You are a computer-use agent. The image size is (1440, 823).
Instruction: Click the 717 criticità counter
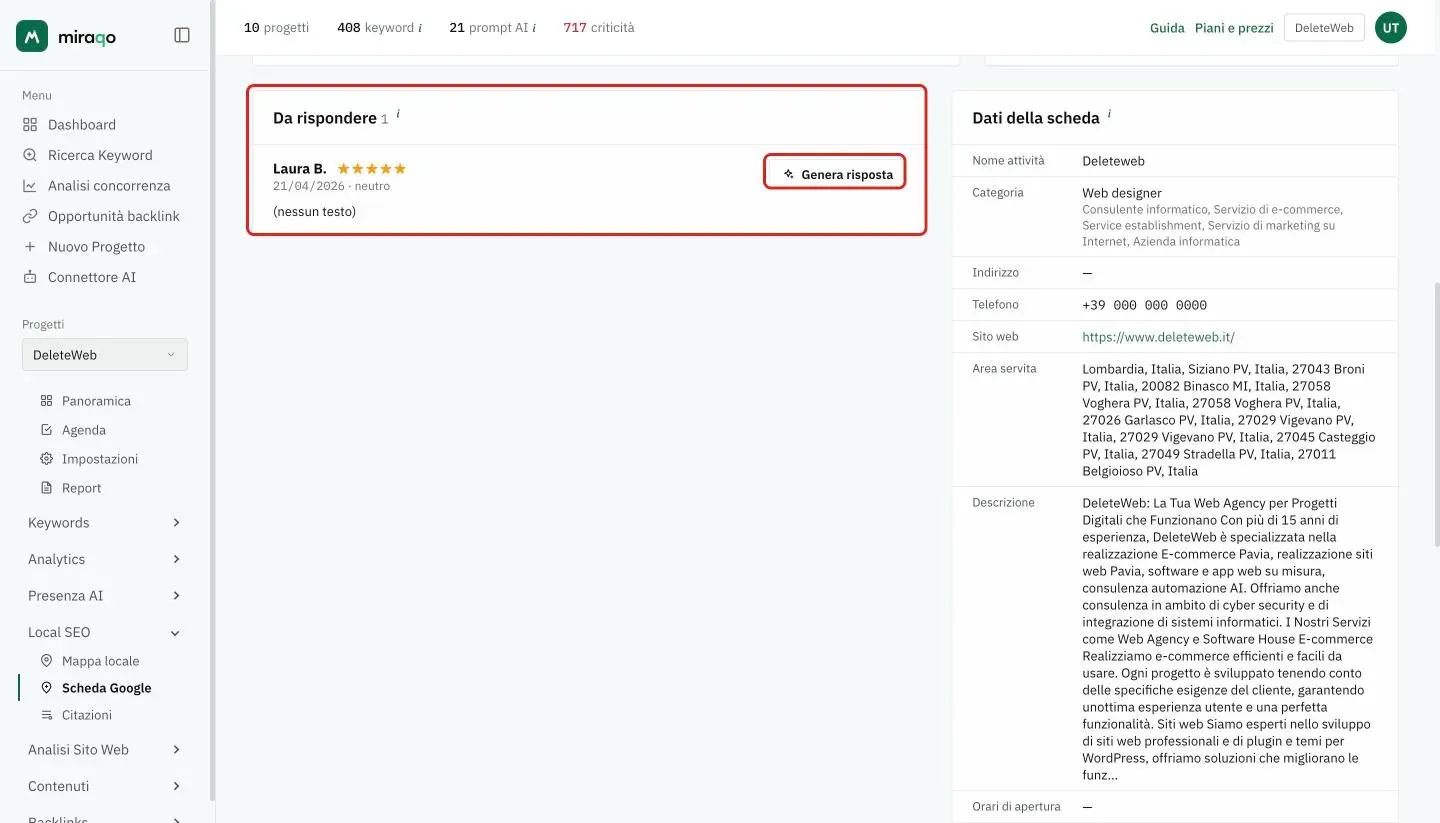(599, 28)
